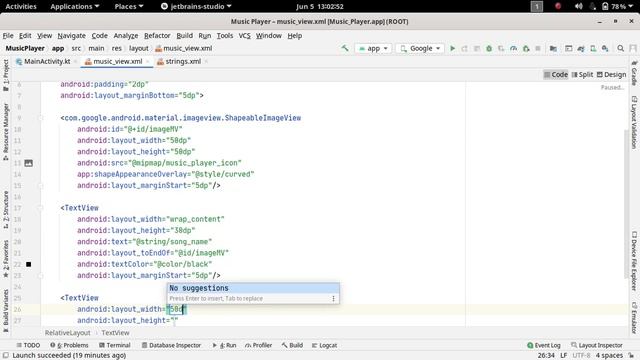Click the Attach Debugger to process icon
Viewport: 640px width, 360px height.
pos(526,48)
